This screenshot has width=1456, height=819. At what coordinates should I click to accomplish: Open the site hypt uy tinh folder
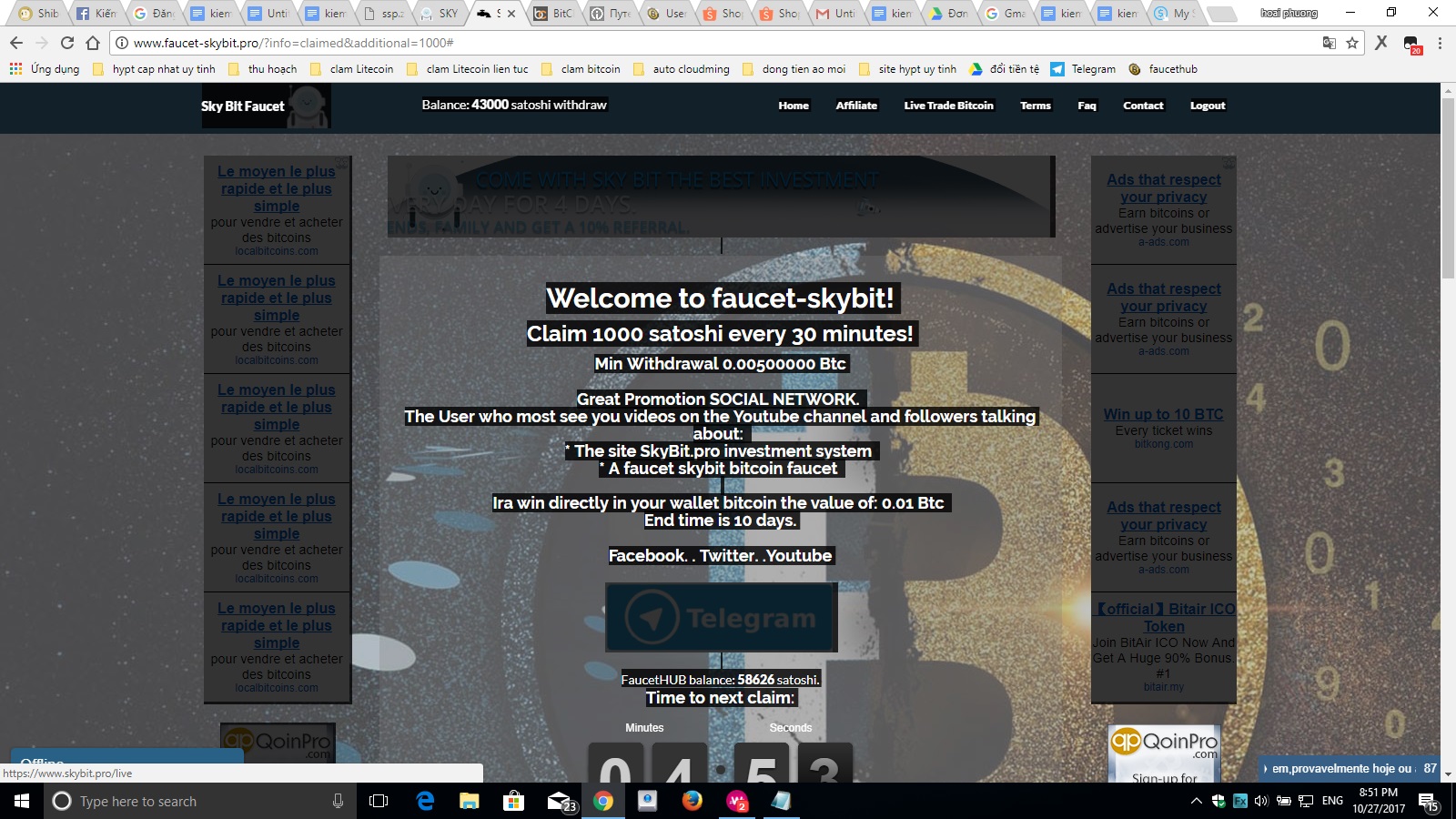coord(908,69)
